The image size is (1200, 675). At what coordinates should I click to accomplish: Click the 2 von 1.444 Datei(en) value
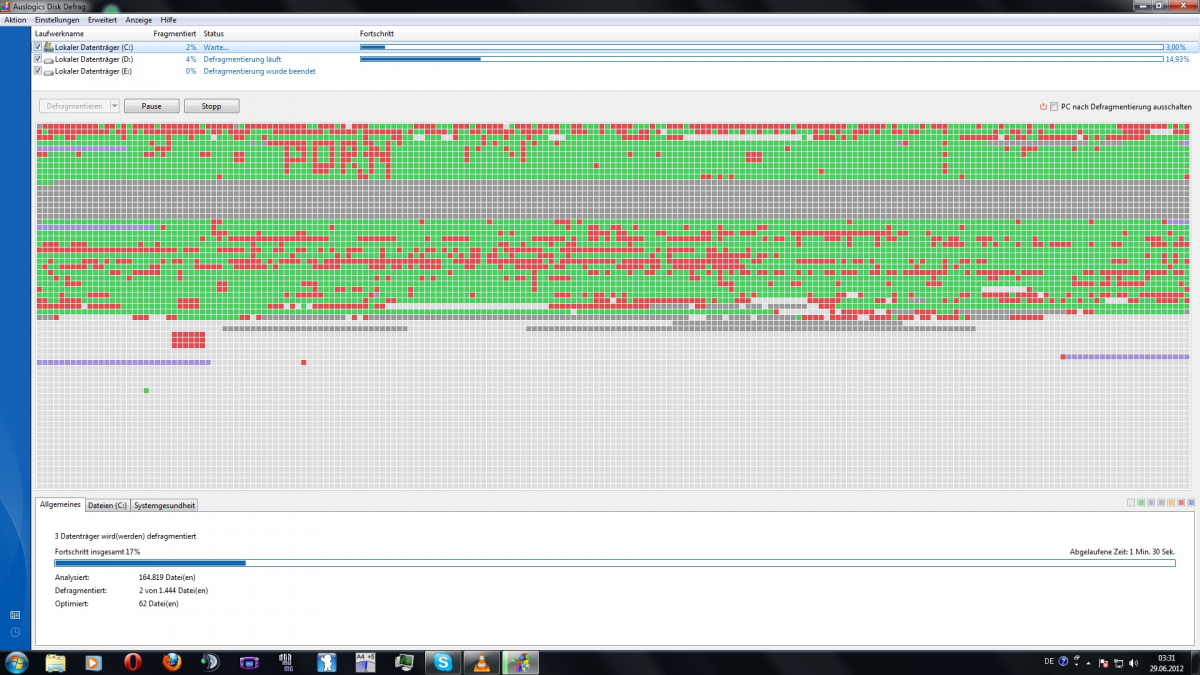point(173,590)
